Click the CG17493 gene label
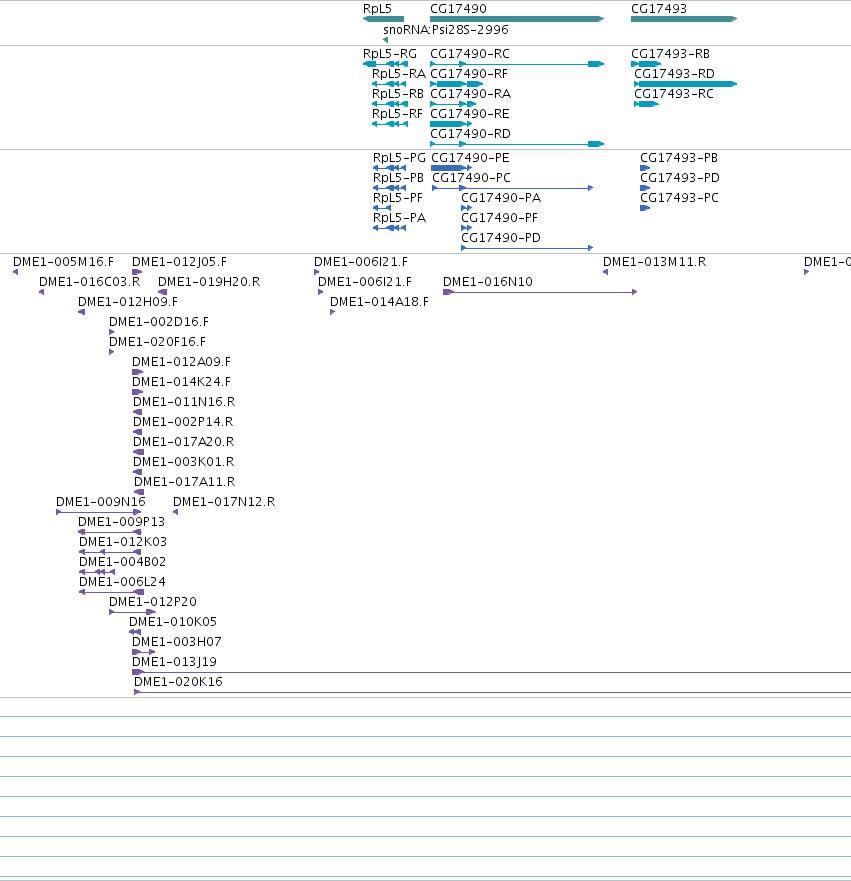The width and height of the screenshot is (851, 881). pyautogui.click(x=658, y=8)
